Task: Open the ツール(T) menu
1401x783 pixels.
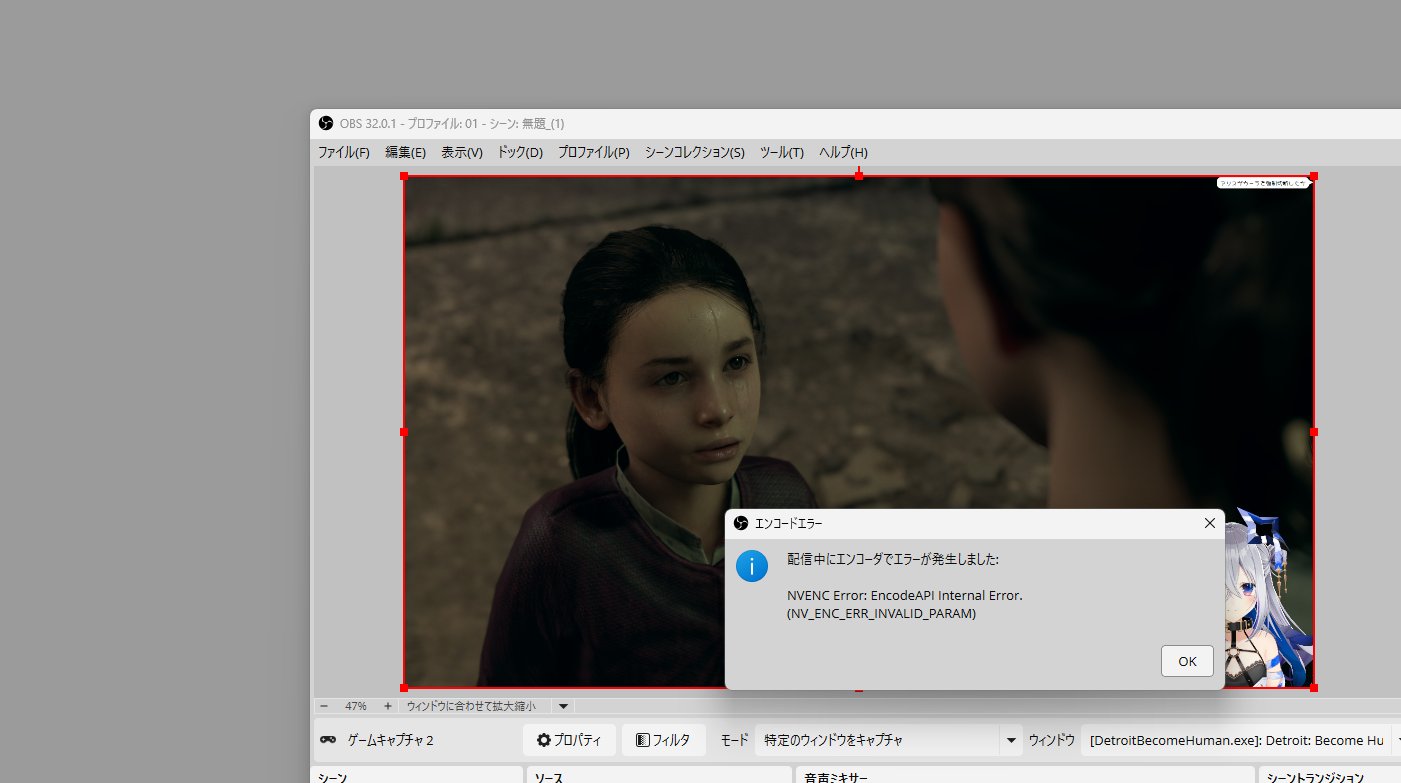Action: (781, 152)
